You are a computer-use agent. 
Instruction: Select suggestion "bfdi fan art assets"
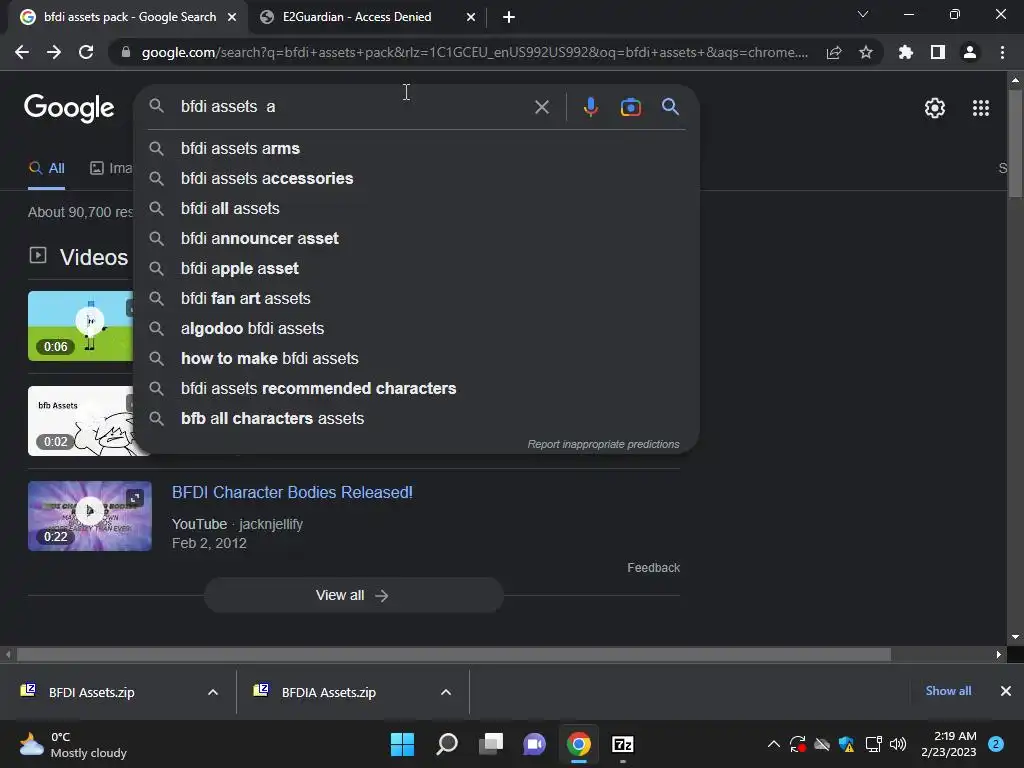tap(417, 298)
